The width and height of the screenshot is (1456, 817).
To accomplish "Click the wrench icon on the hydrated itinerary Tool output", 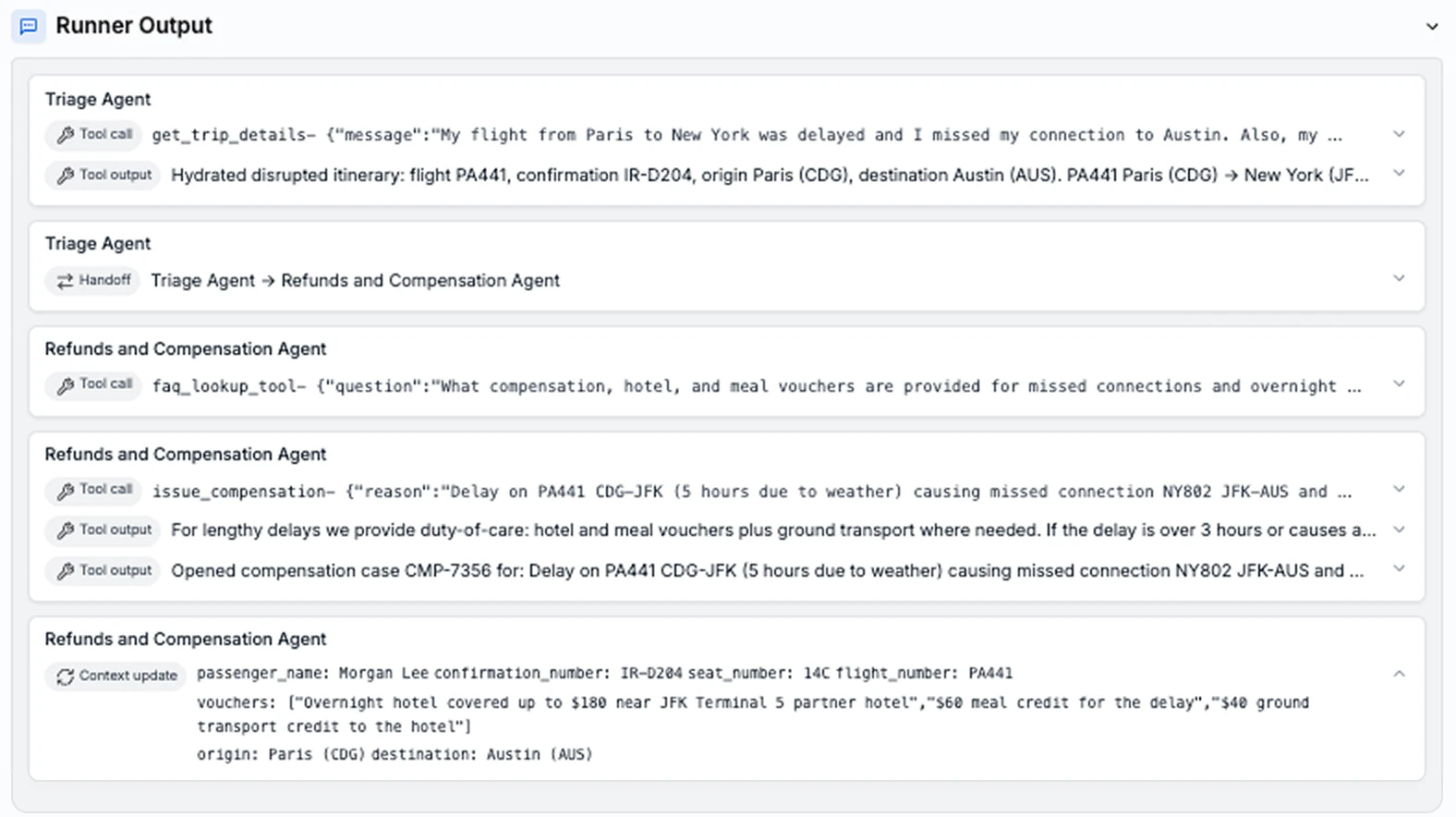I will (x=65, y=175).
